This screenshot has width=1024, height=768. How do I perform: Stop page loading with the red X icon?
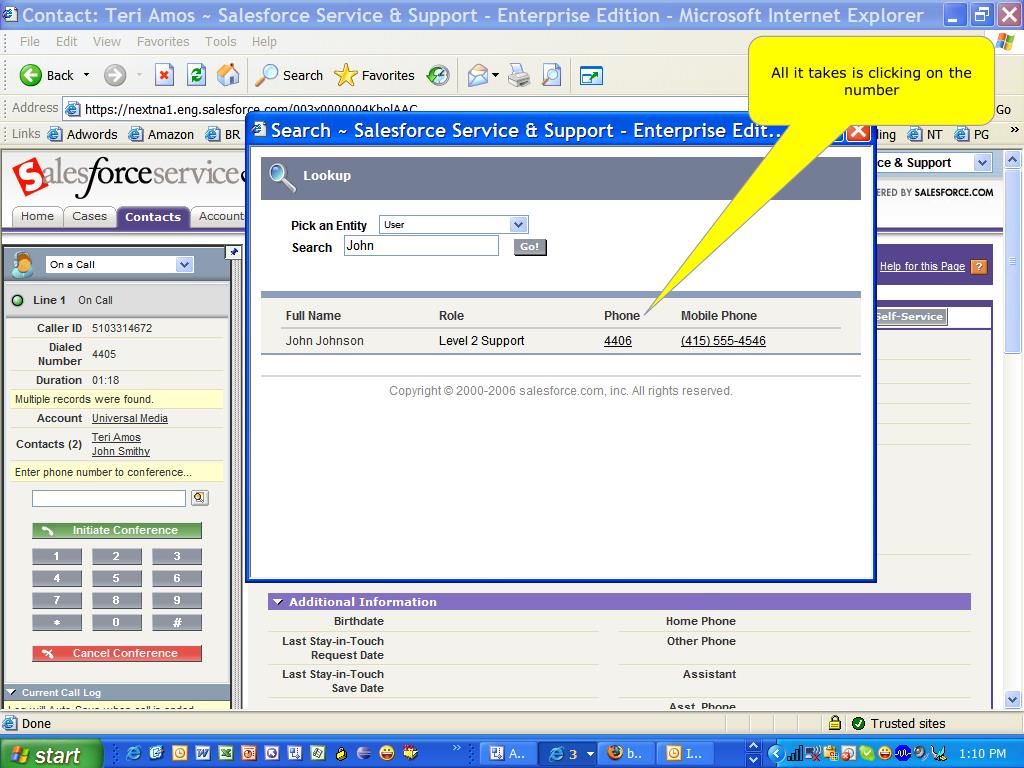click(x=165, y=75)
